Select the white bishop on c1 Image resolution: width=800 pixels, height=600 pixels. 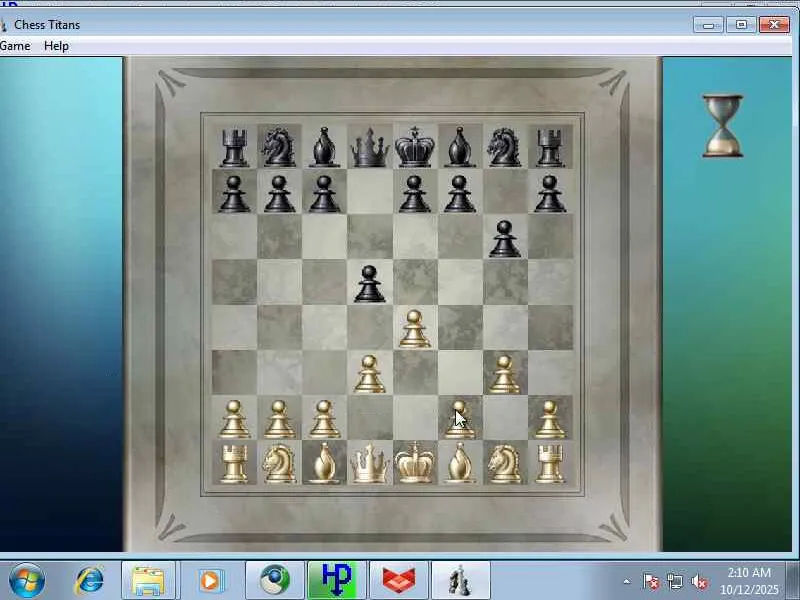coord(324,464)
